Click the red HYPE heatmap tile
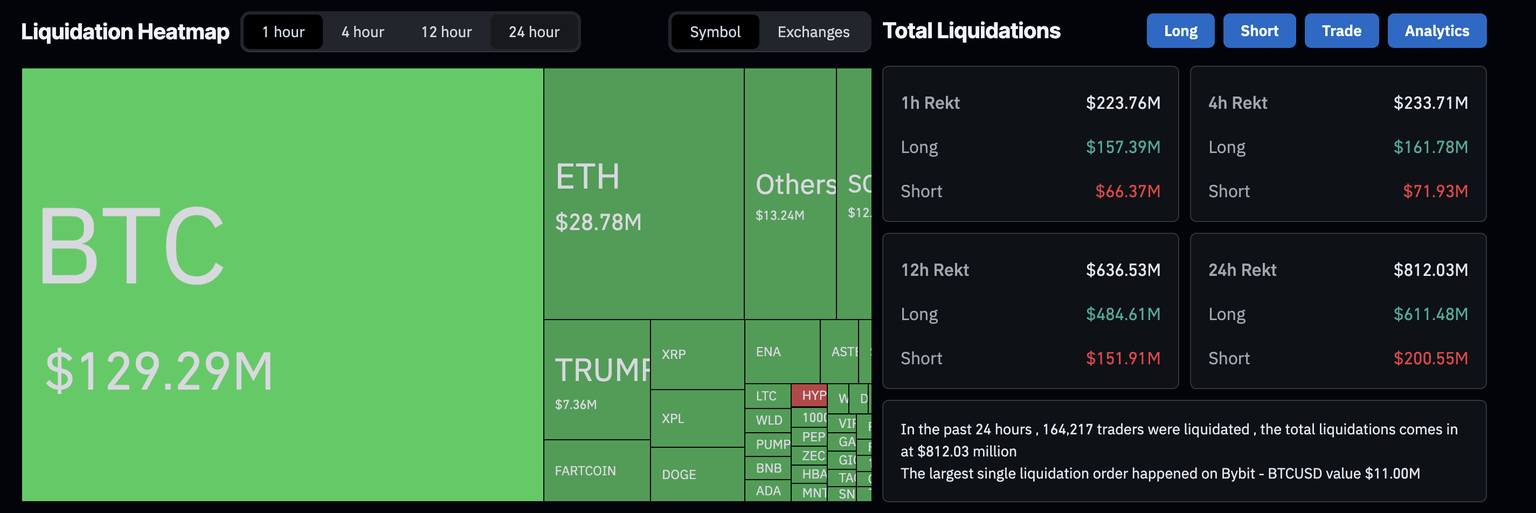 click(x=808, y=395)
